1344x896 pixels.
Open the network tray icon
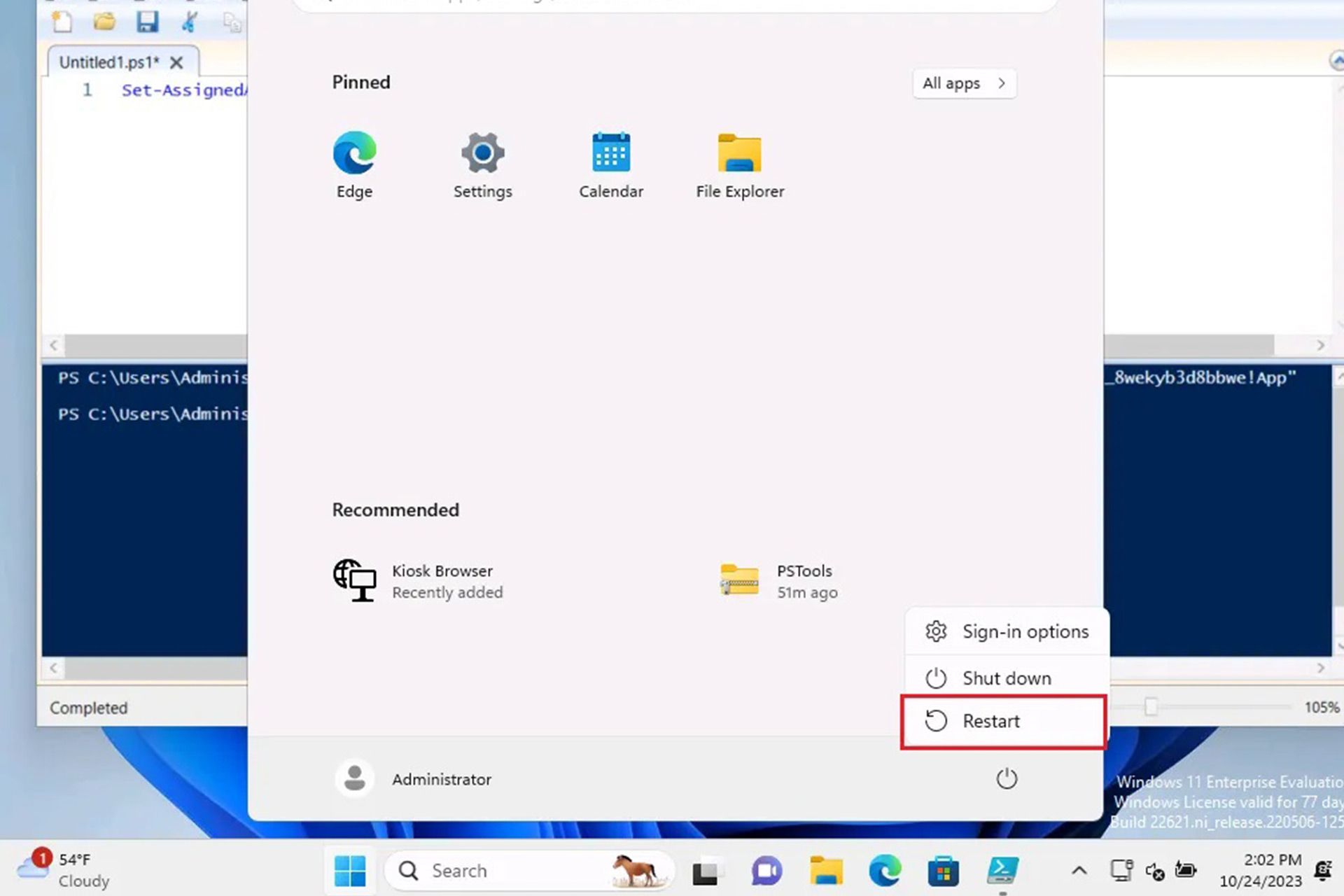point(1122,870)
